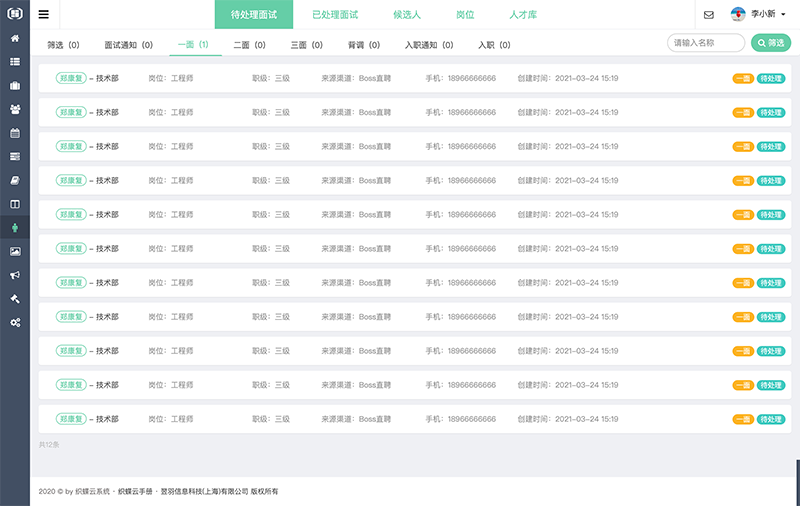Open the mail envelope icon
This screenshot has width=800, height=506.
coord(709,15)
